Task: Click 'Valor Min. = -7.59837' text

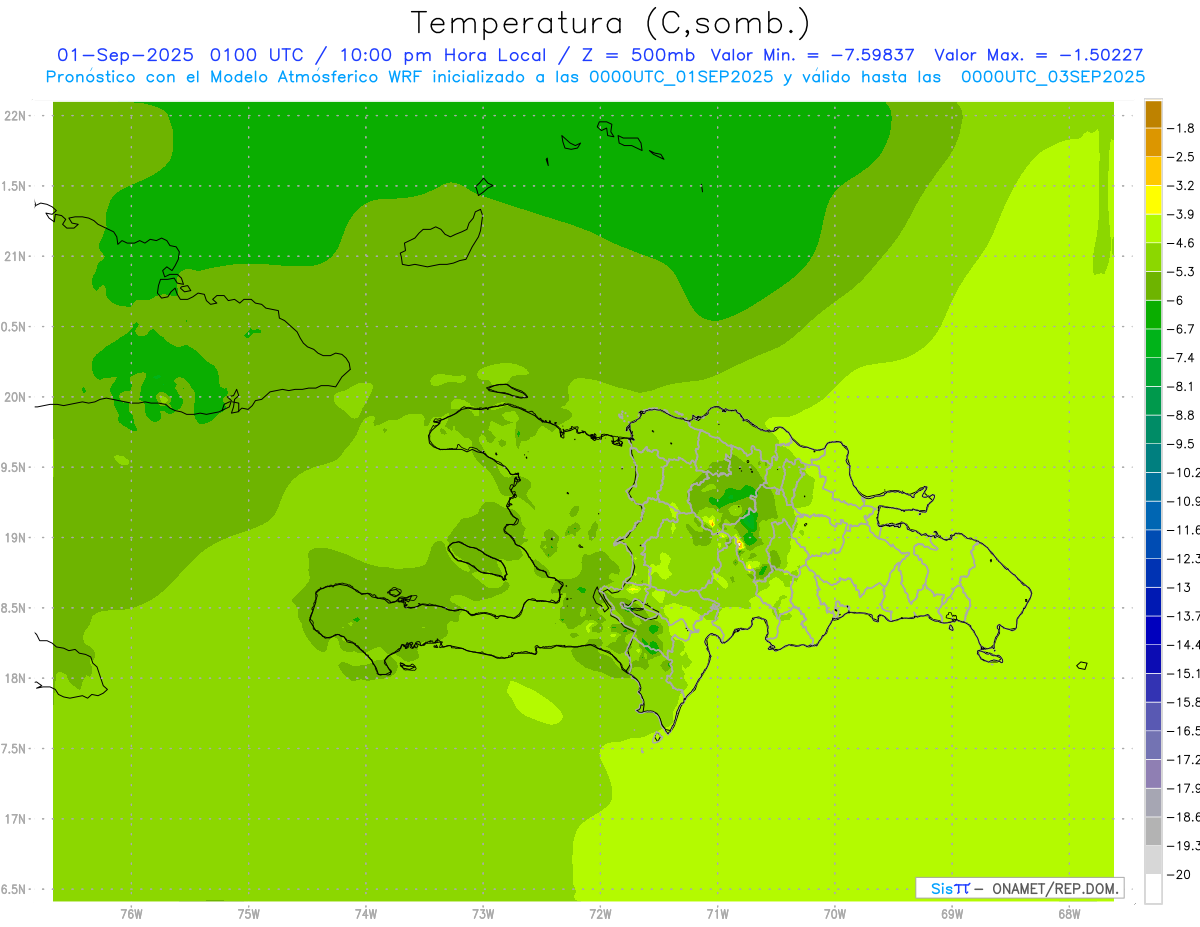Action: [812, 55]
